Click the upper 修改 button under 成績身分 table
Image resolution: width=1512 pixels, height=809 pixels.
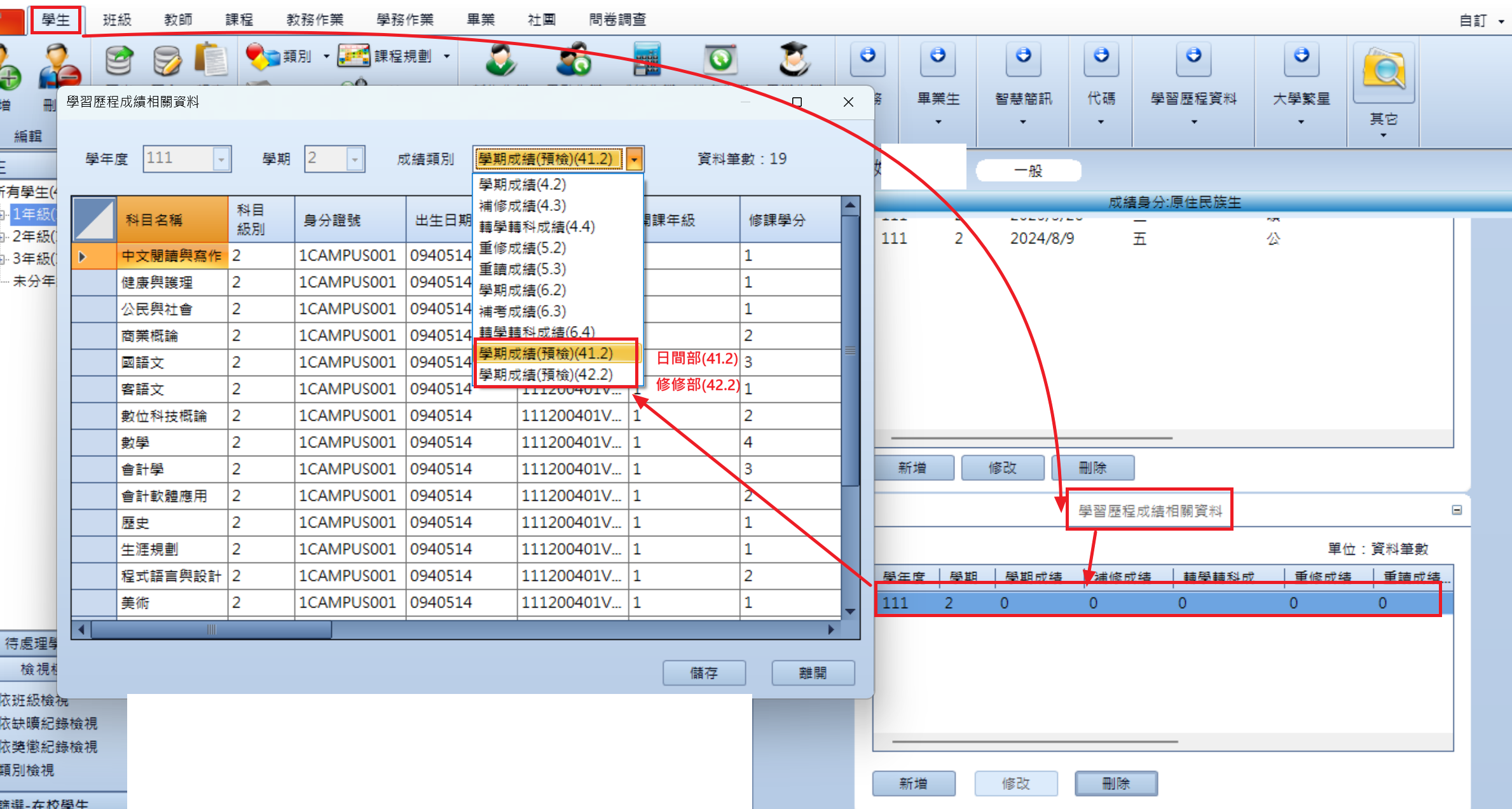click(1003, 468)
